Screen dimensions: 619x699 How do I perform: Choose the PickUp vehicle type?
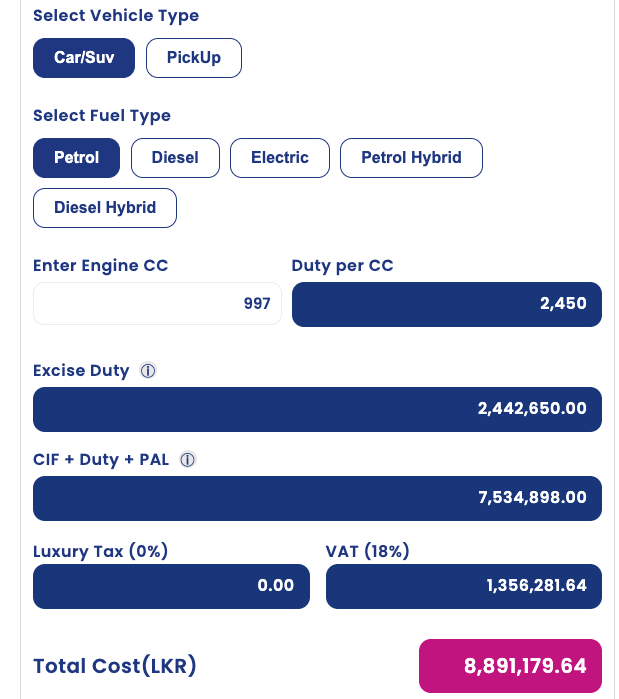(194, 58)
